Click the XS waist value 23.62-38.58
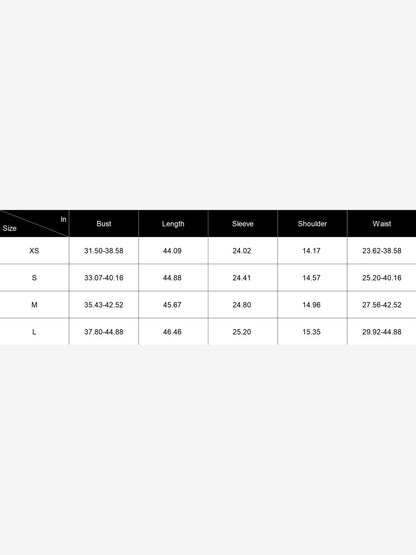The image size is (416, 555). coord(382,251)
